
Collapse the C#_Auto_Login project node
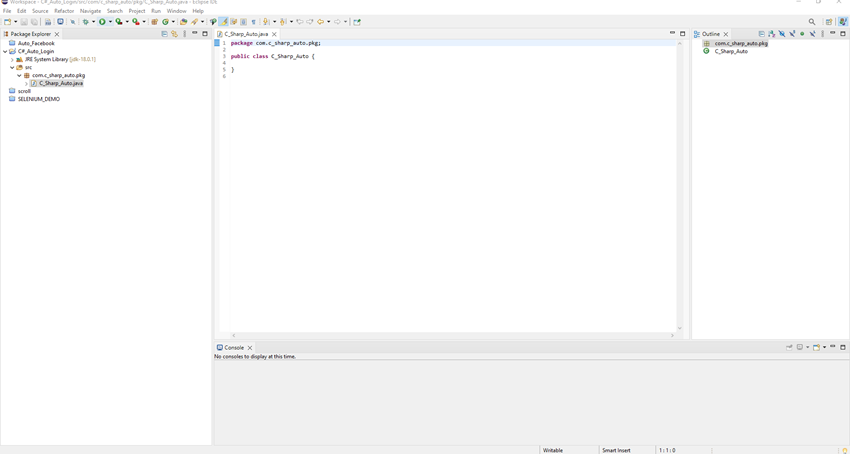(x=5, y=52)
